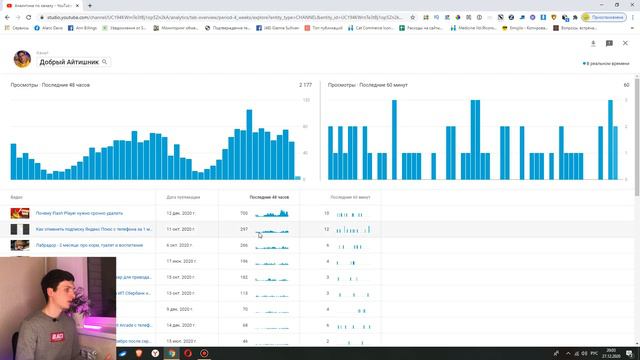Click the browser back arrow
Image resolution: width=640 pixels, height=360 pixels.
point(7,17)
